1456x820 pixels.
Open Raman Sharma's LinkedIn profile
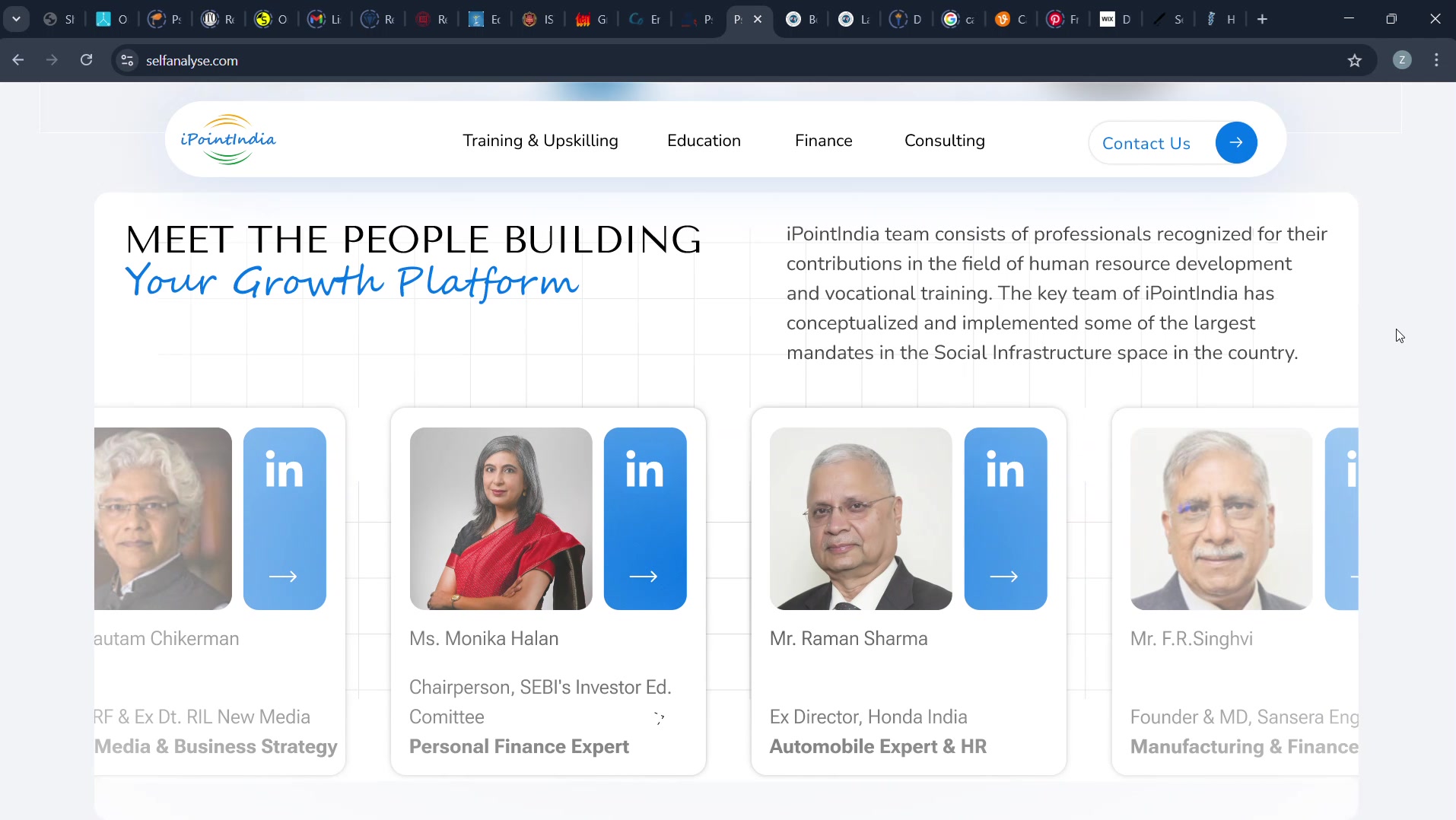click(1006, 519)
